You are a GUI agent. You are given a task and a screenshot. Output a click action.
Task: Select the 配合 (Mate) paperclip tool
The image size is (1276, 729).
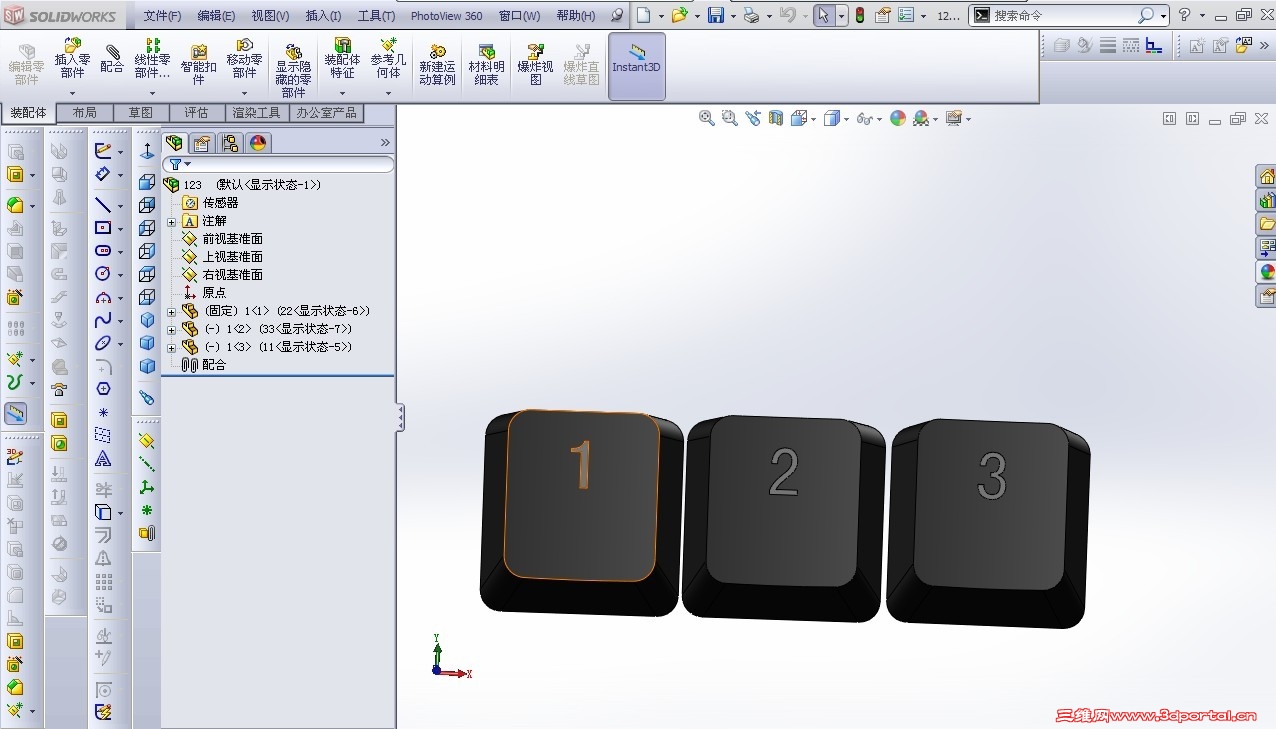tap(112, 59)
